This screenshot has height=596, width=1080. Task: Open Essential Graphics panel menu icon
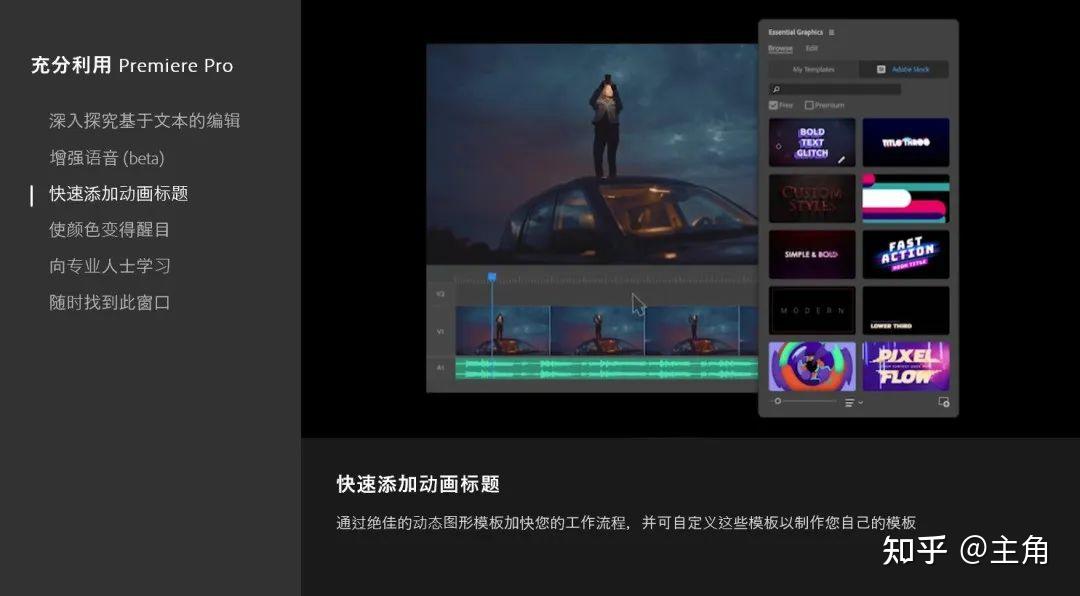(x=831, y=32)
